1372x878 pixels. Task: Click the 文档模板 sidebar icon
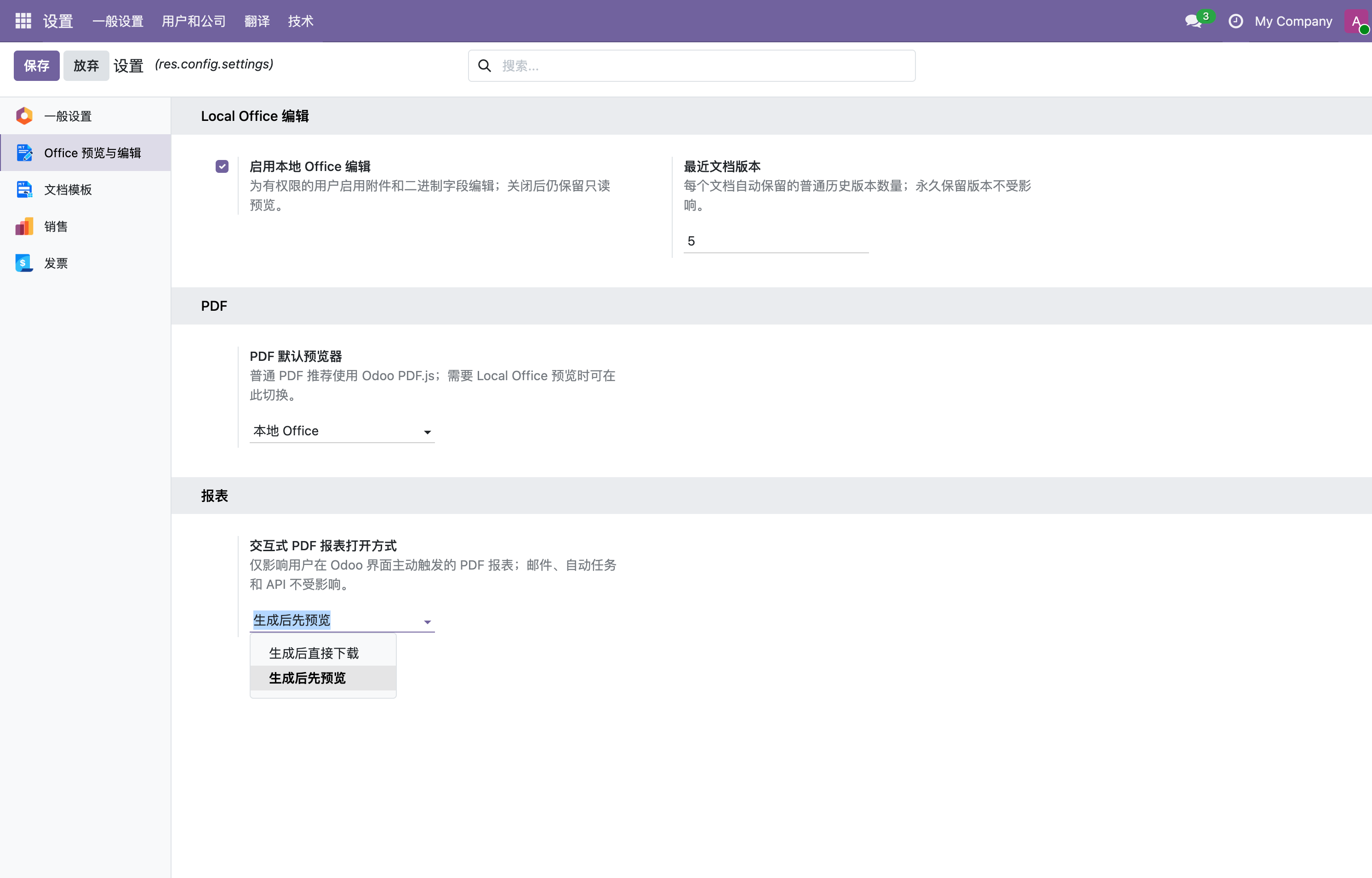tap(24, 189)
